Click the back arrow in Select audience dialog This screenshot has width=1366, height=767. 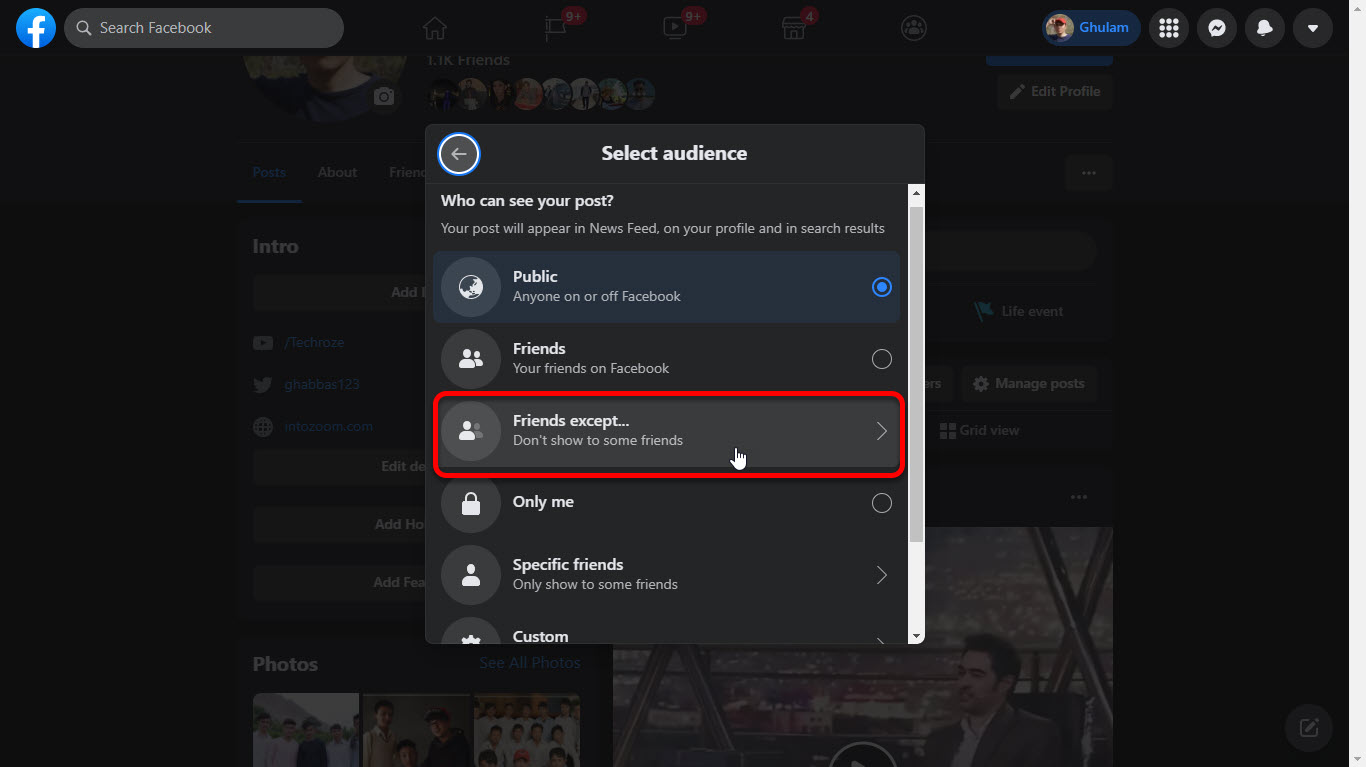[459, 154]
